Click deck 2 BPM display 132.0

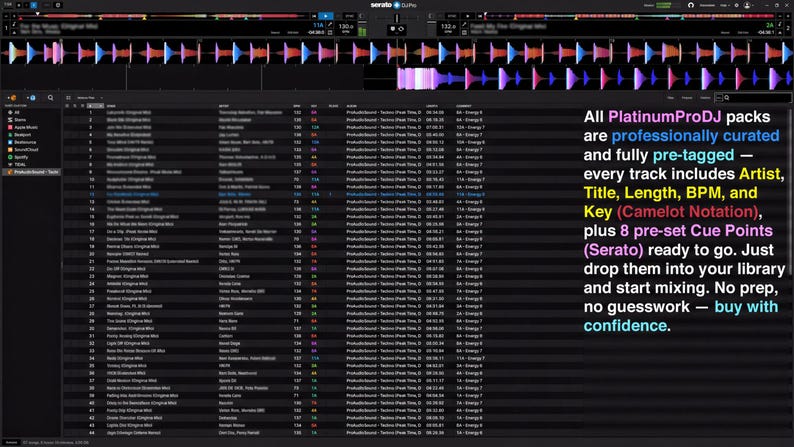[x=448, y=28]
